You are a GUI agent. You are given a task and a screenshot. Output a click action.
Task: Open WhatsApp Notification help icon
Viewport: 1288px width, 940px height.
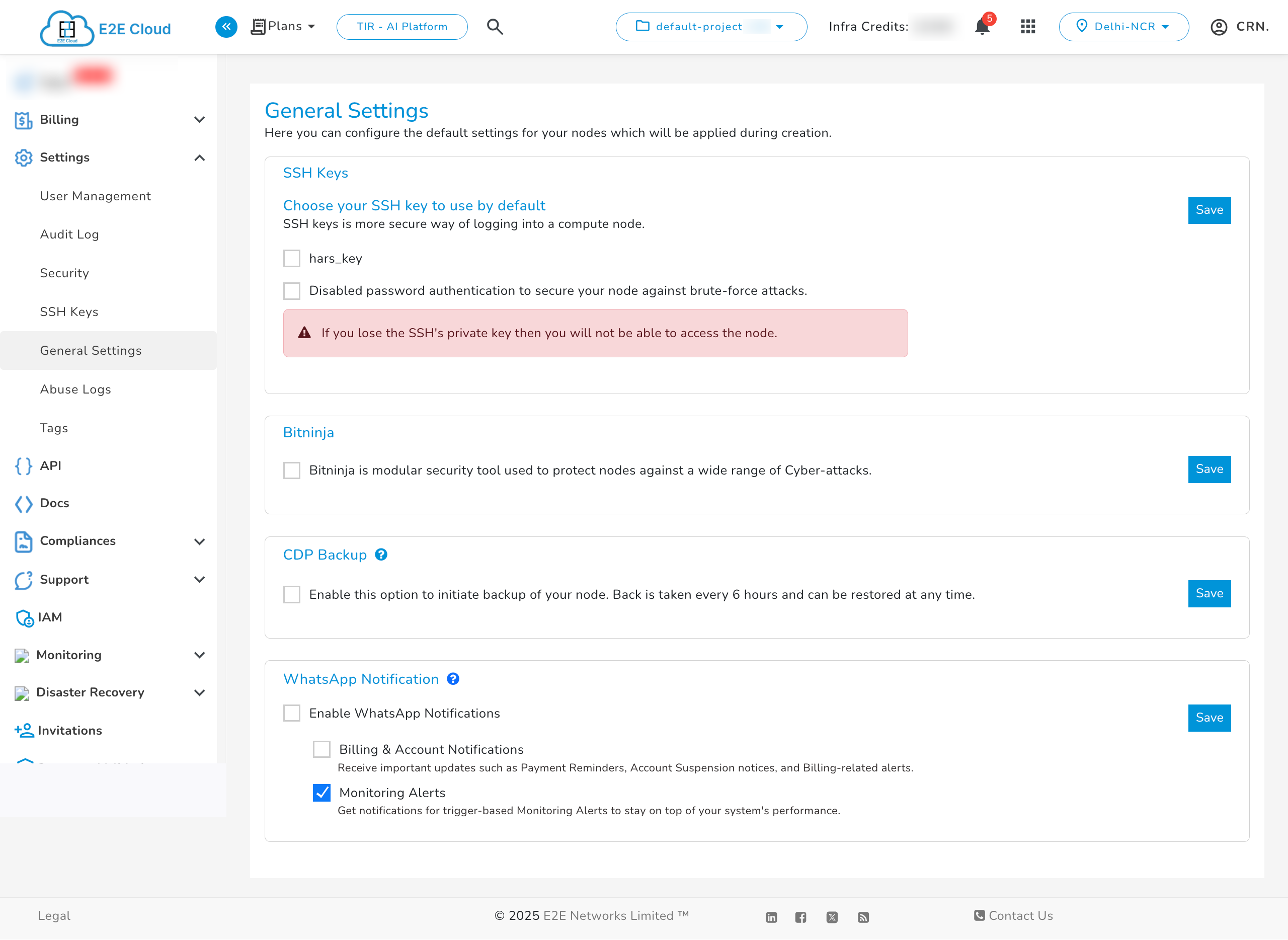452,679
